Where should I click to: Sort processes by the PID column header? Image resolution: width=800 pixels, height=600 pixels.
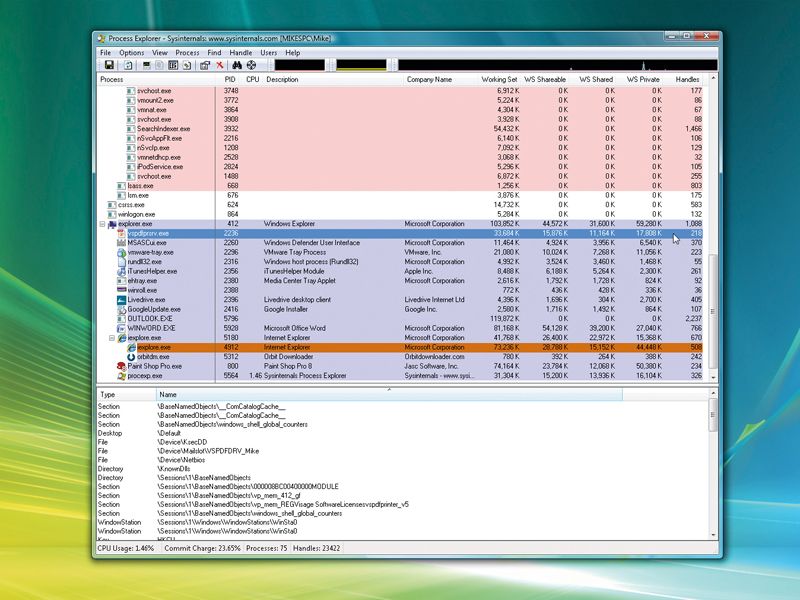(232, 80)
